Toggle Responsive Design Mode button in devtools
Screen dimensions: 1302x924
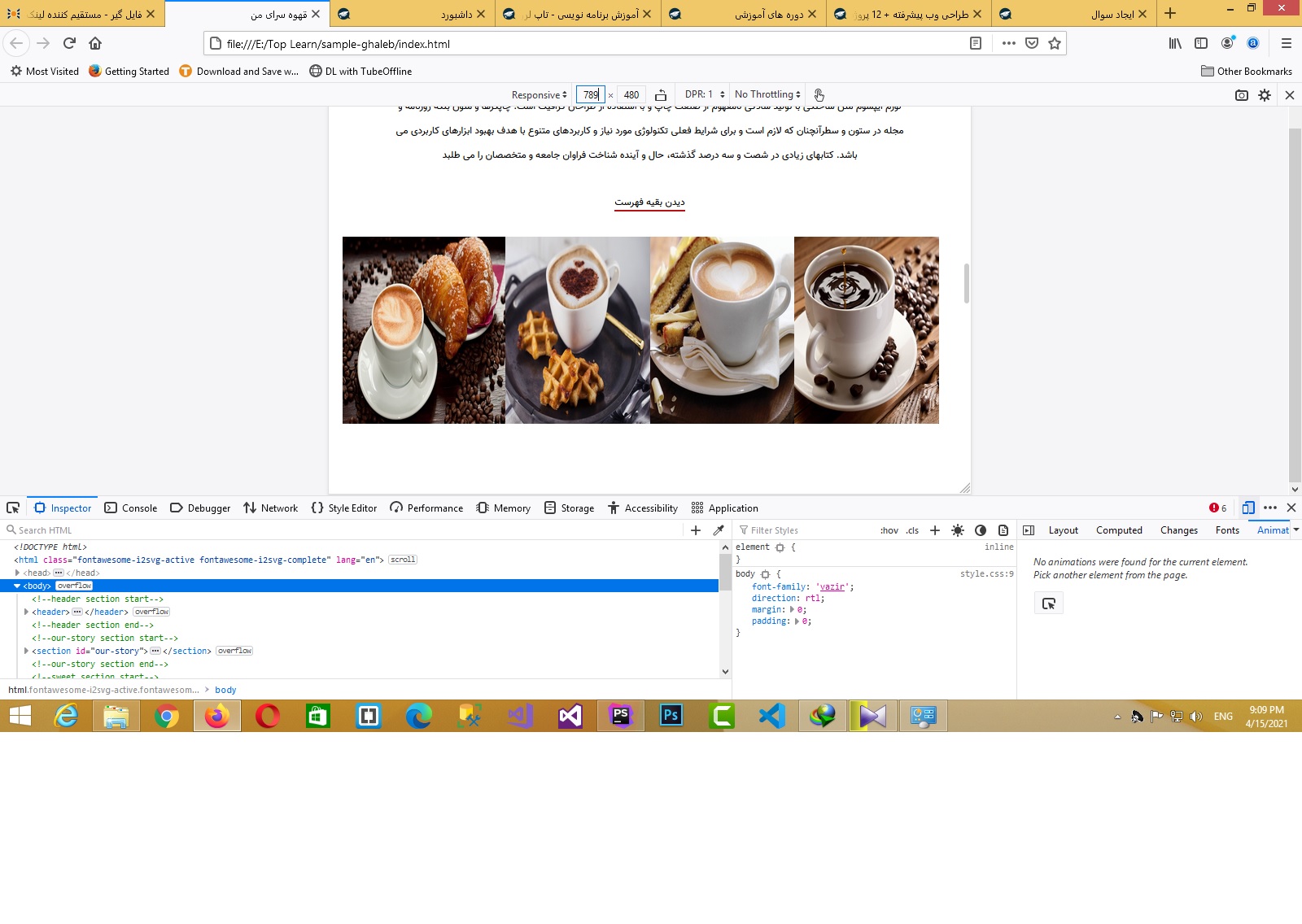[1248, 508]
